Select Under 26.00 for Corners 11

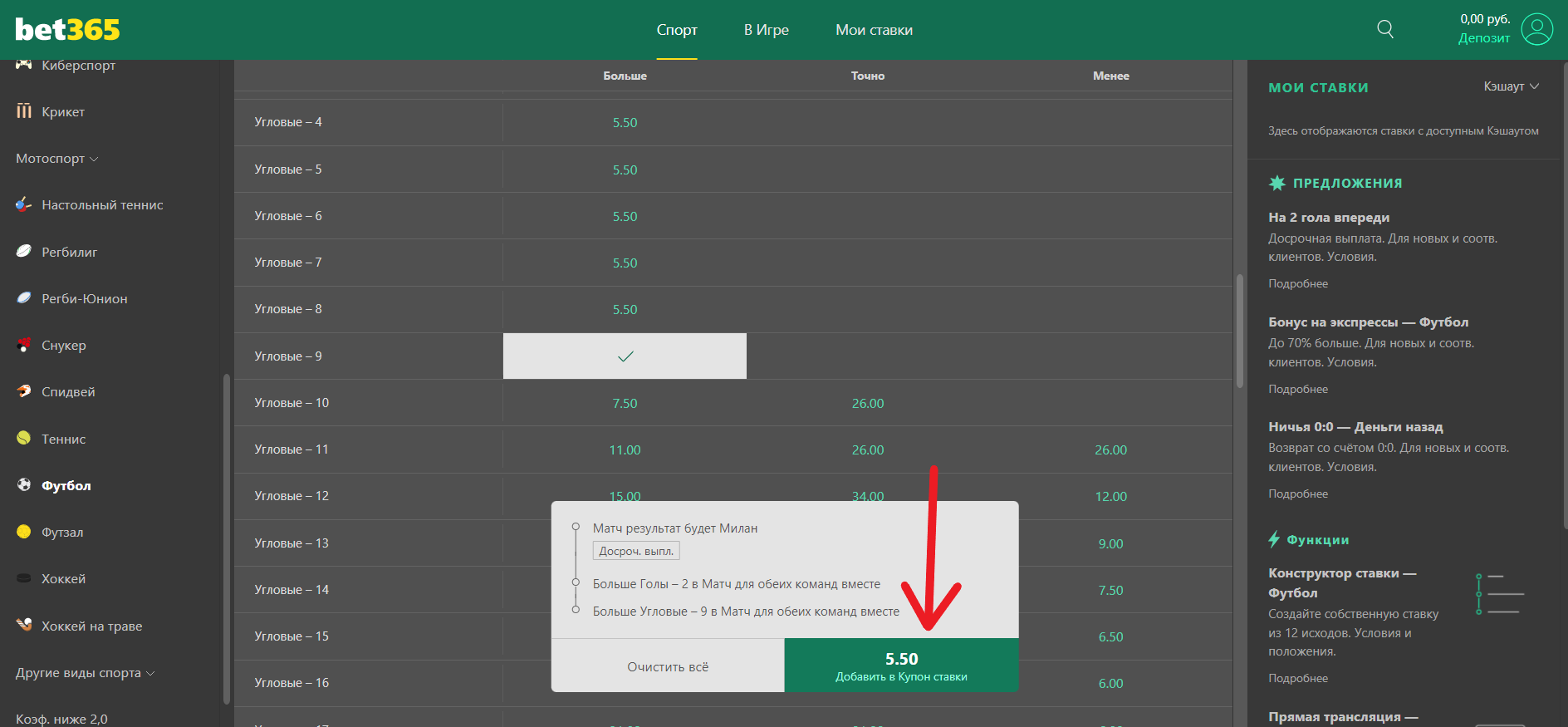[1110, 449]
